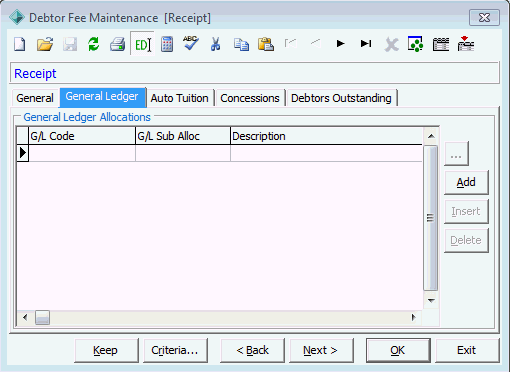Select the row marker arrow
Image resolution: width=510 pixels, height=372 pixels.
click(23, 153)
